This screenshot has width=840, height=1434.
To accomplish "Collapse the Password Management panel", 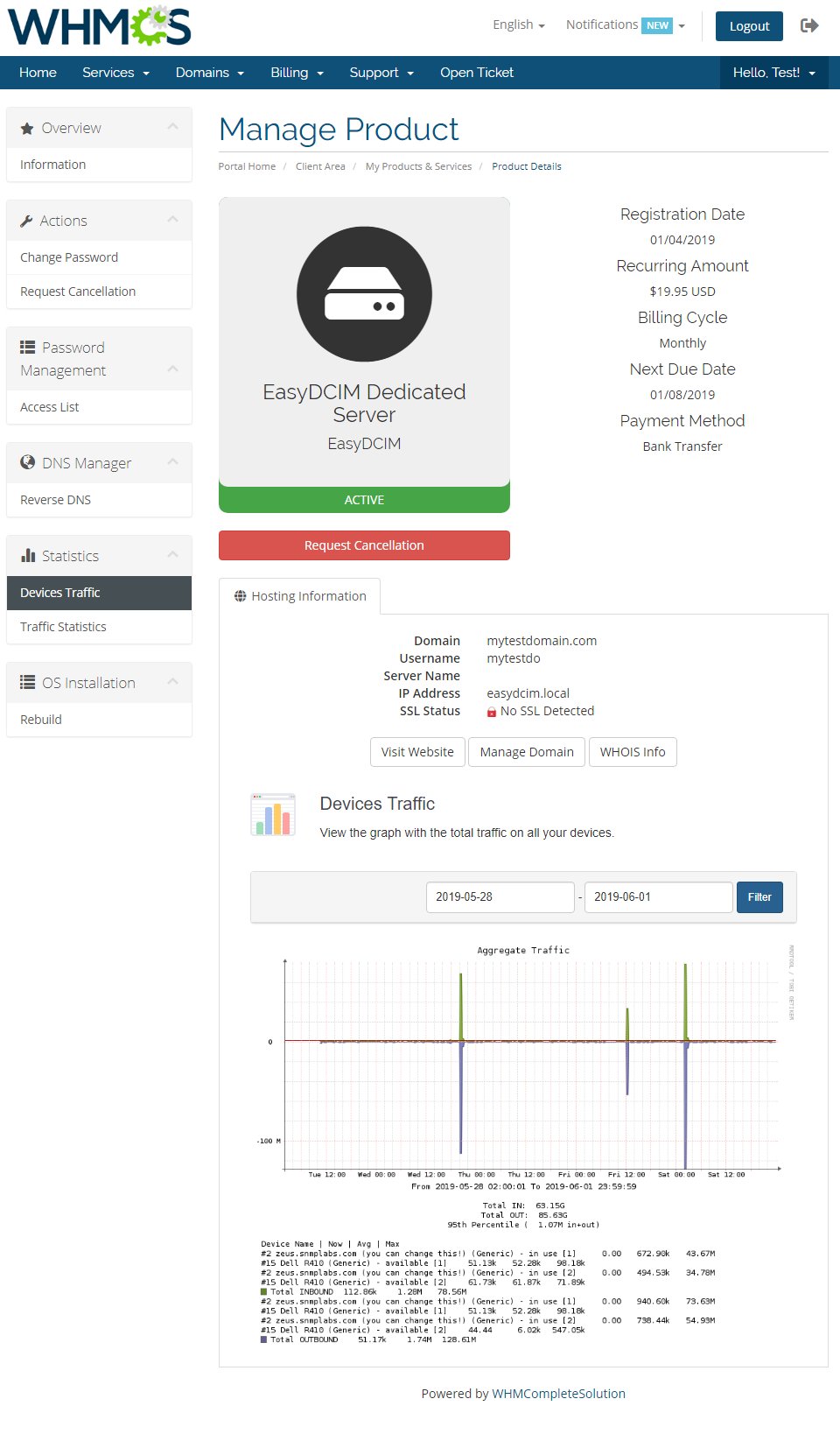I will (x=173, y=369).
